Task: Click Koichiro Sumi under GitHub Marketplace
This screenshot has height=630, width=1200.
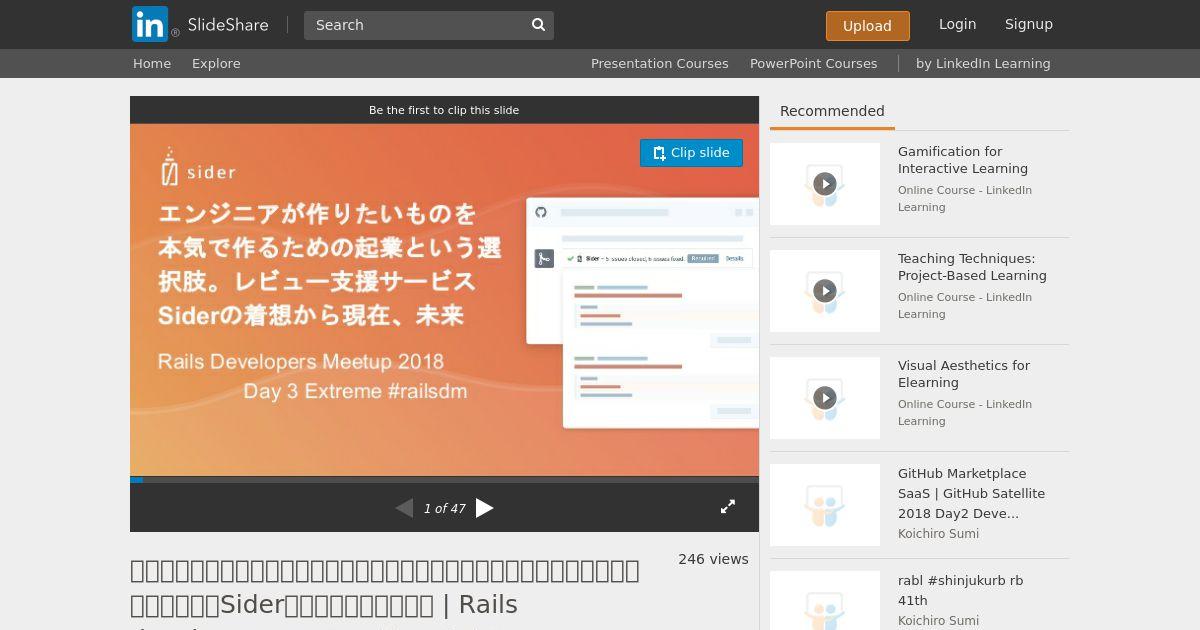Action: [938, 534]
